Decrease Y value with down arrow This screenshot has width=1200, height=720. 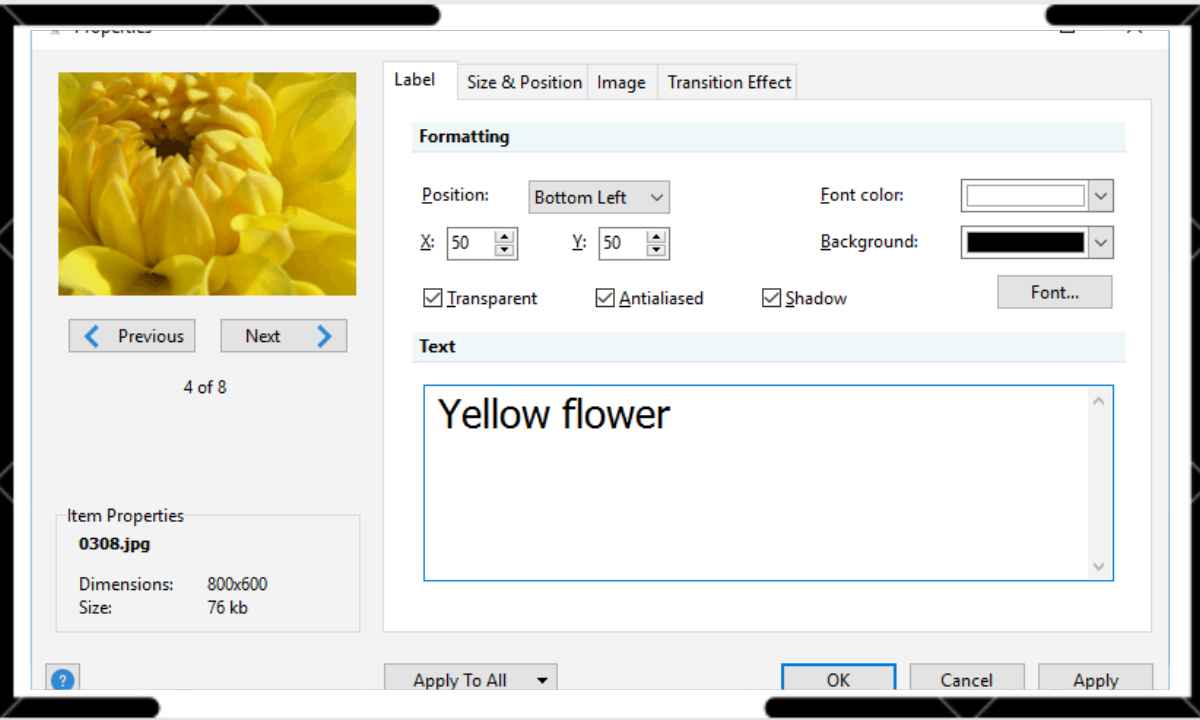(656, 250)
